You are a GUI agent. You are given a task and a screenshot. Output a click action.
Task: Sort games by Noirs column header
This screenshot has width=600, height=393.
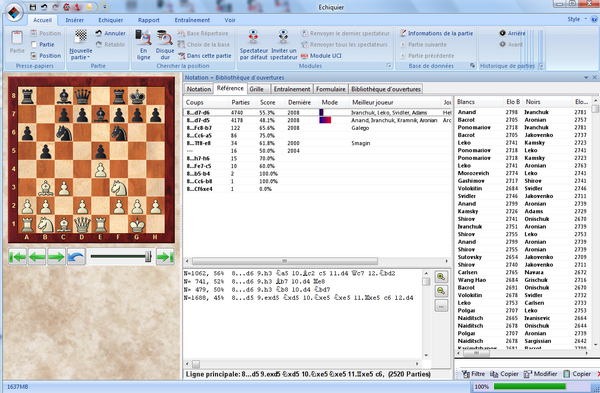tap(533, 102)
